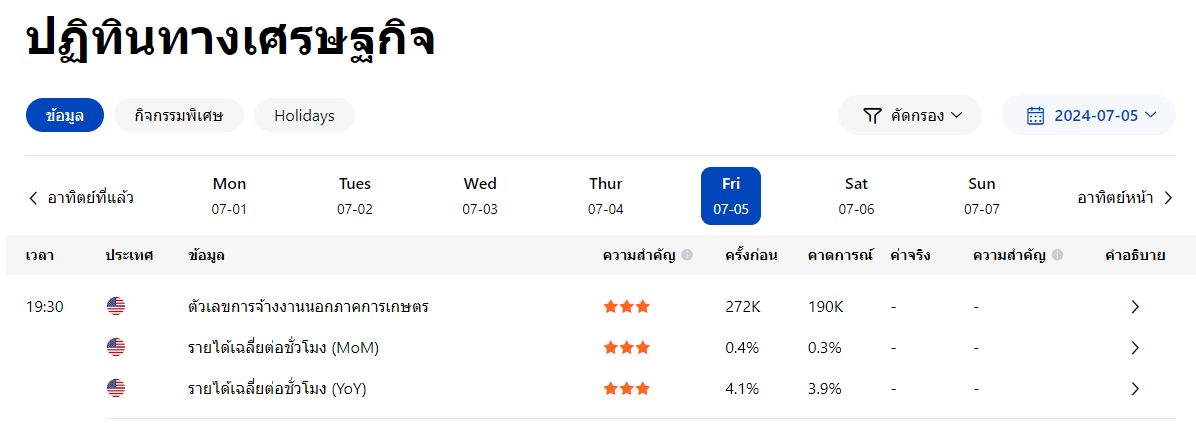The height and width of the screenshot is (426, 1196).
Task: Go to previous week อาทิตย์ที่แล้ว
Action: [81, 197]
